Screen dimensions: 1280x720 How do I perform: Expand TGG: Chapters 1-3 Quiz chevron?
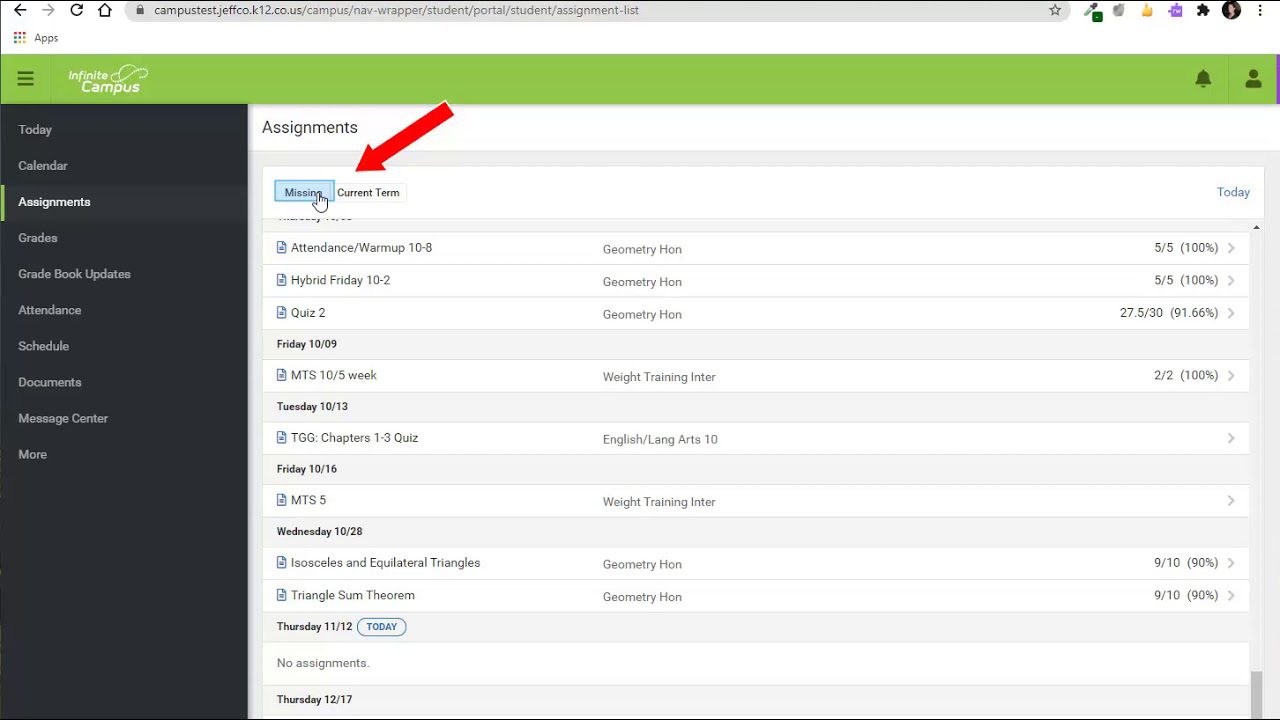[1231, 438]
